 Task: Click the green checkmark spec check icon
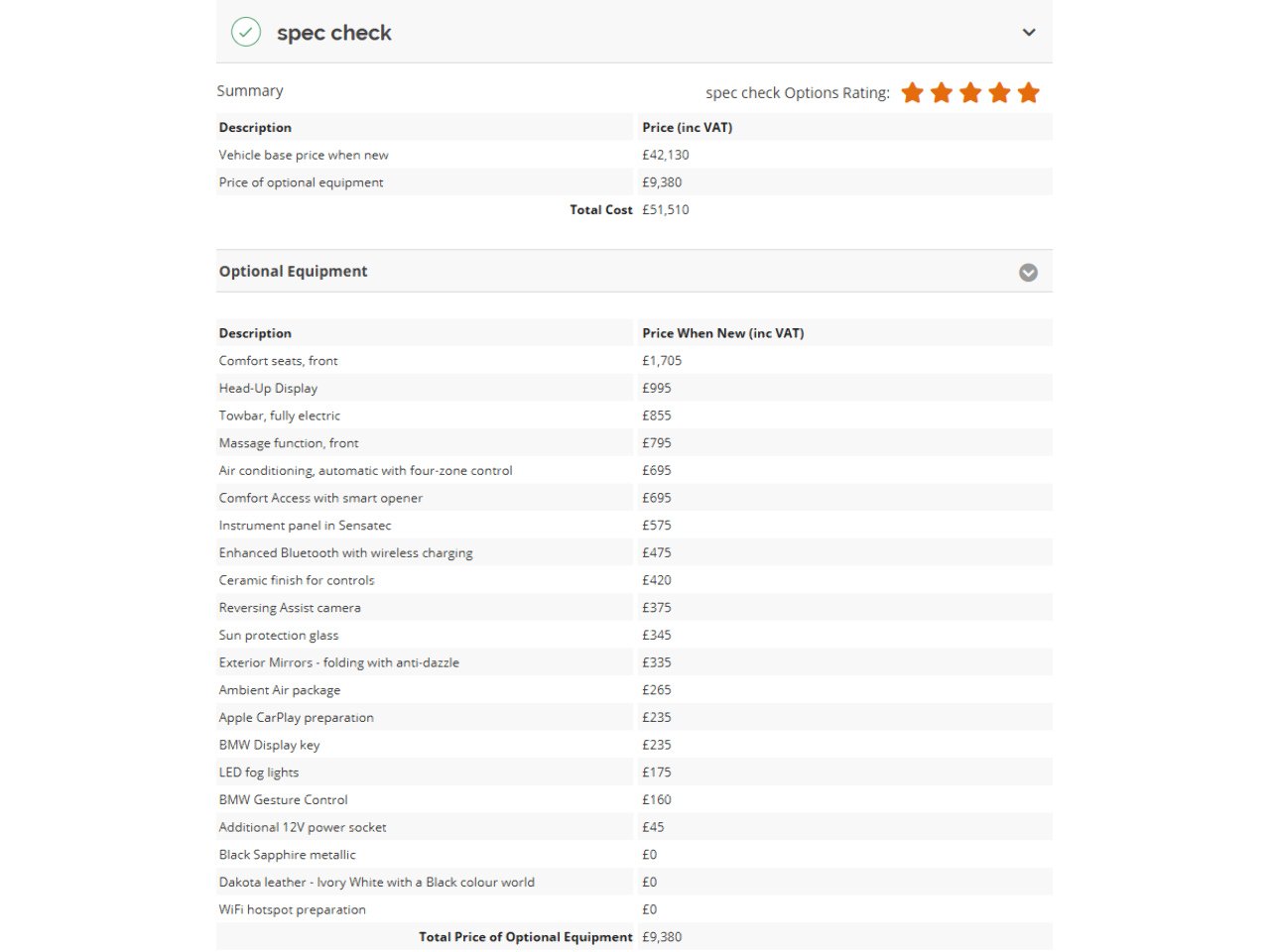click(246, 32)
